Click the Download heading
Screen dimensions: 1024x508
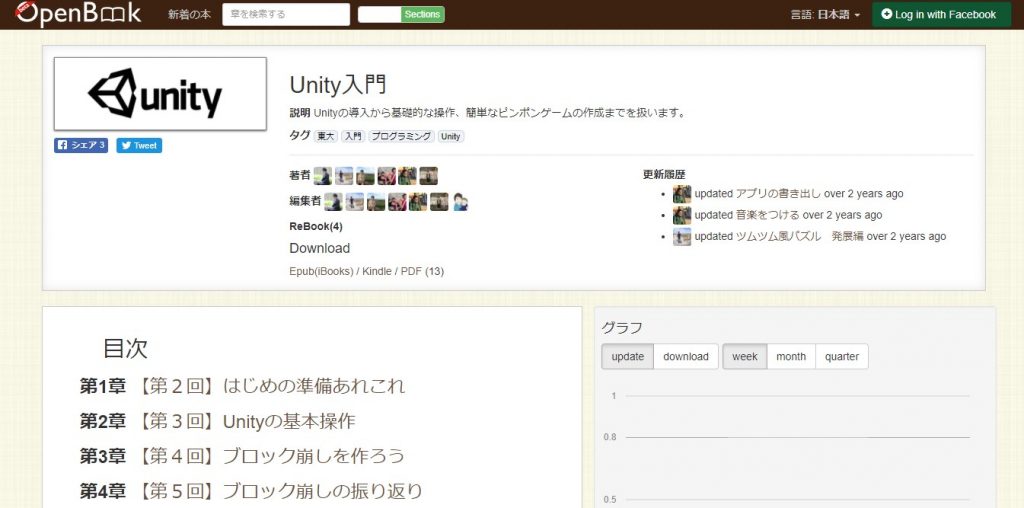coord(320,248)
